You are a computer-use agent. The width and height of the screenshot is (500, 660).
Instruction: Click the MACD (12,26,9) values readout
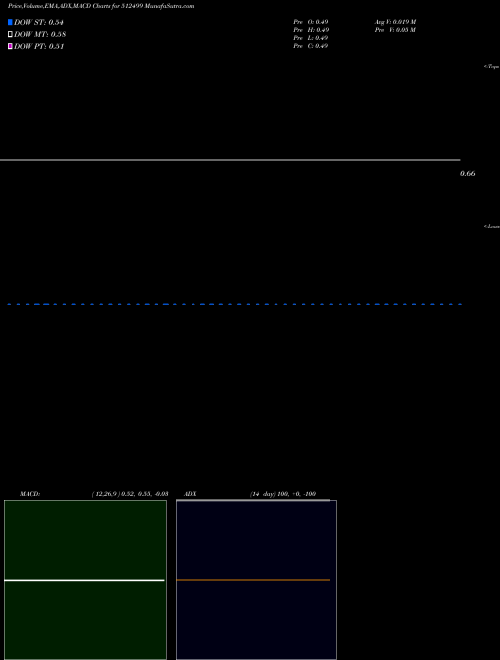pos(130,494)
